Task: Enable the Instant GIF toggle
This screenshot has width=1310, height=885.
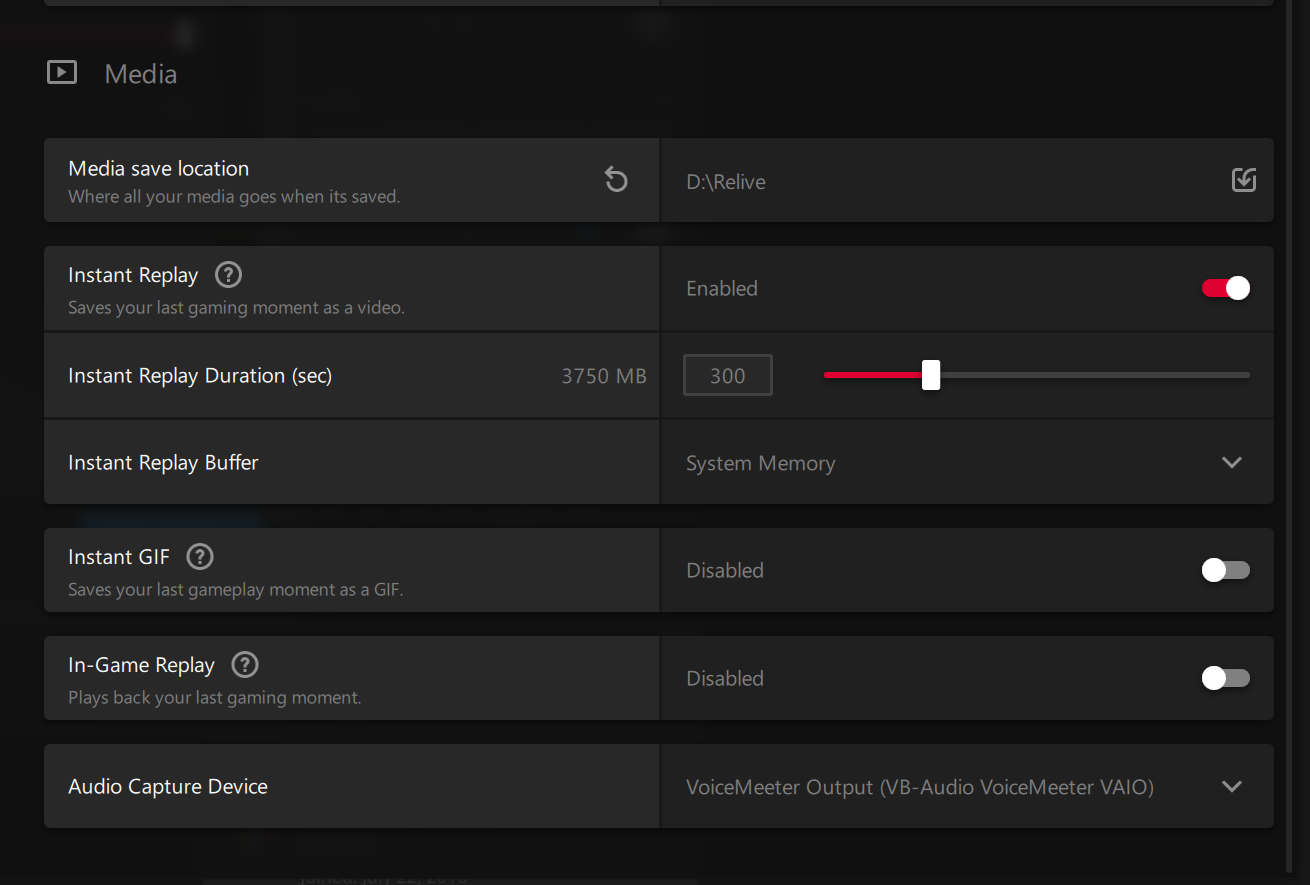Action: (1226, 570)
